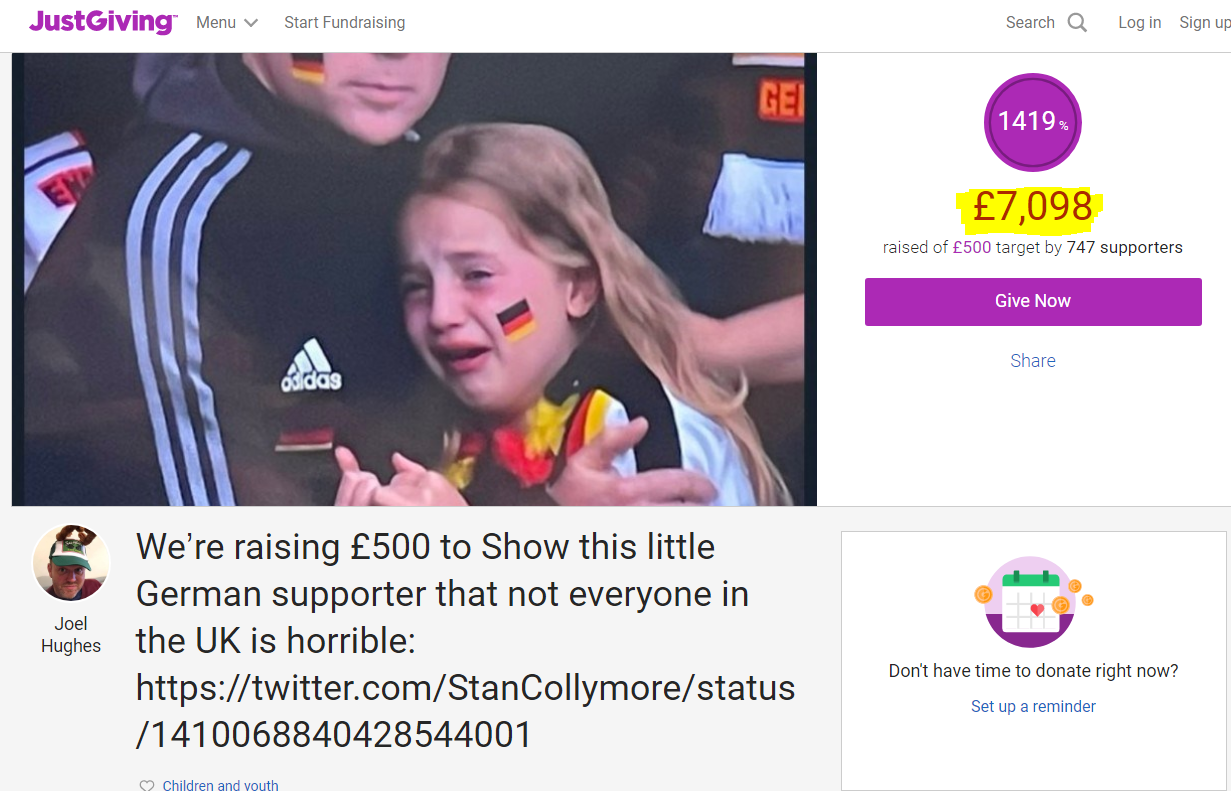Click Log in
This screenshot has height=791, width=1231.
(x=1140, y=22)
